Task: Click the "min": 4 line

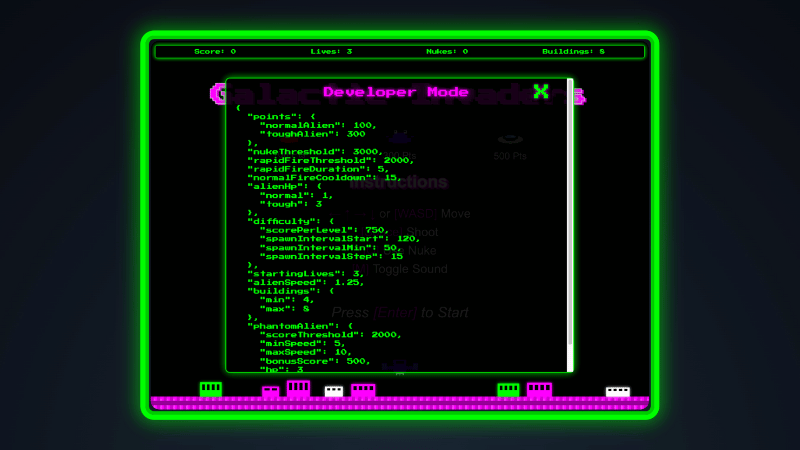Action: click(x=287, y=300)
